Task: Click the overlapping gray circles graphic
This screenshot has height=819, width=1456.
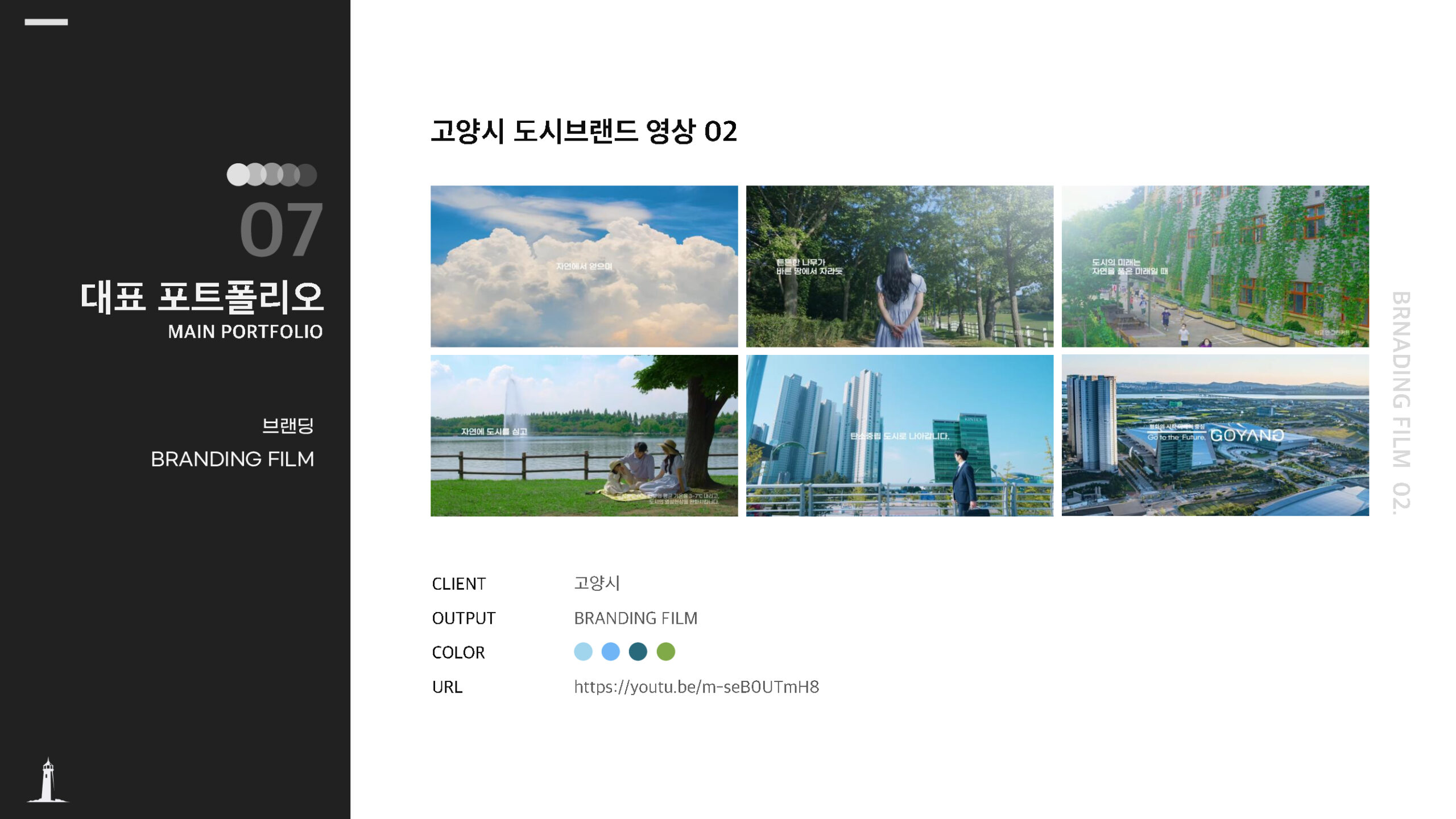Action: (271, 175)
